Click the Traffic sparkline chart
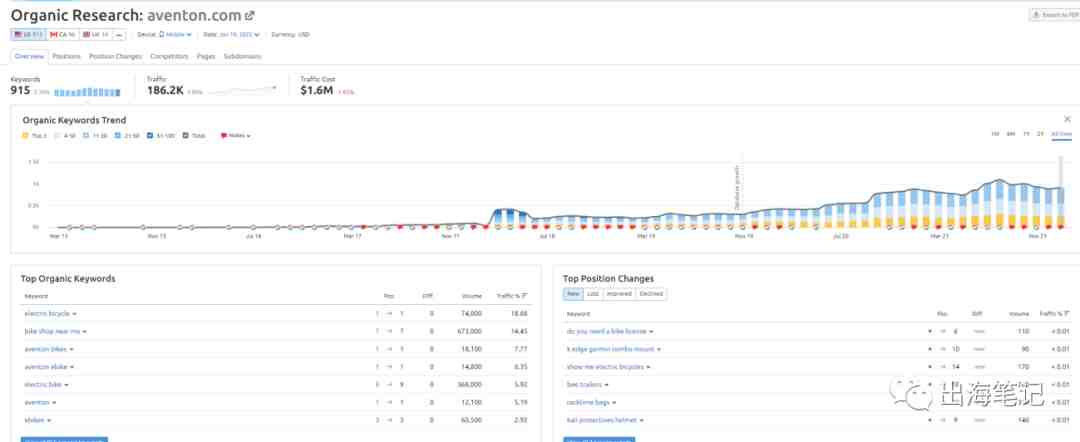This screenshot has height=442, width=1080. [x=242, y=90]
